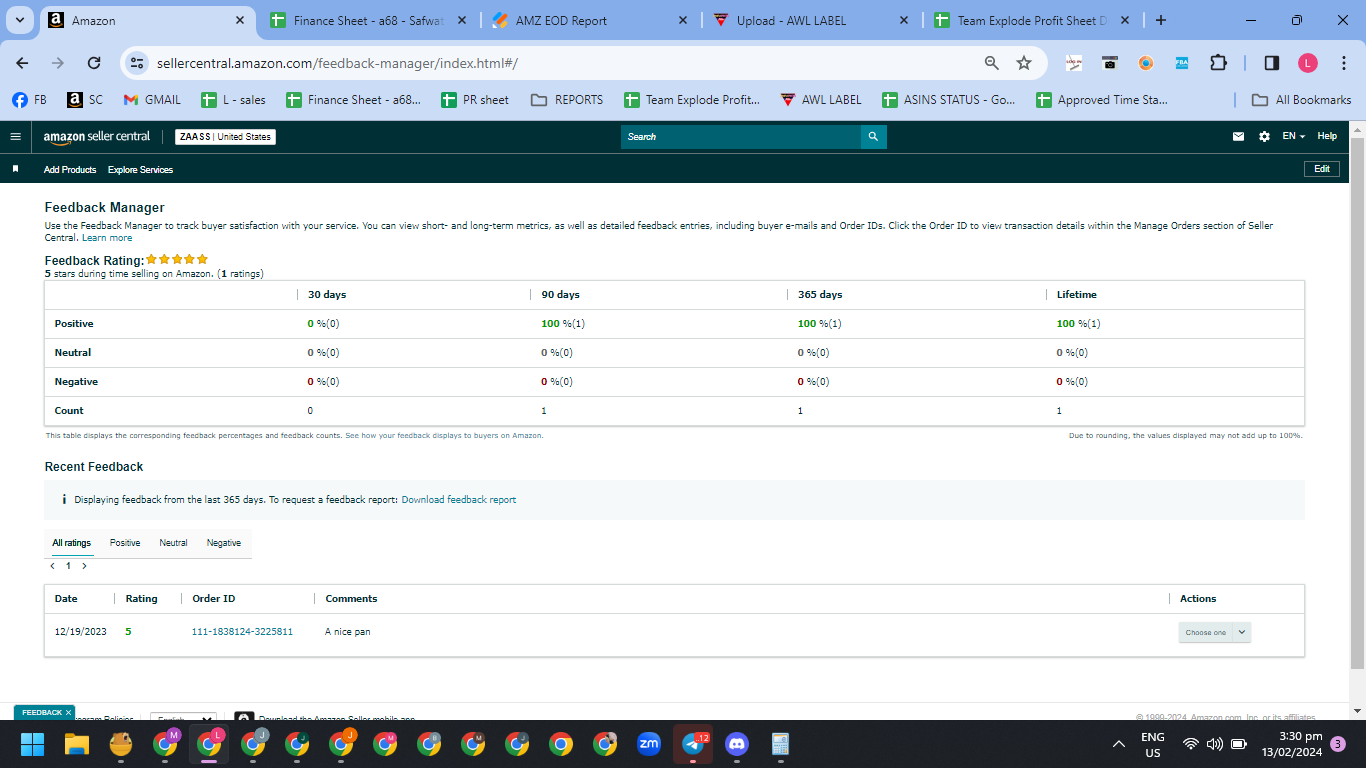Open File Explorer from the taskbar

click(x=77, y=744)
